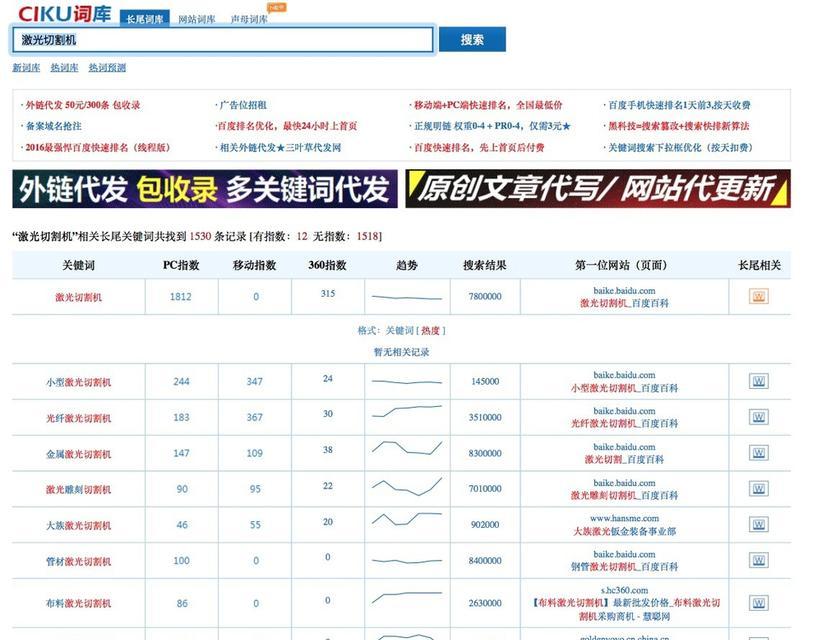Viewport: 822px width, 640px height.
Task: Click the 外链代发 包收录 banner ad
Action: click(204, 189)
